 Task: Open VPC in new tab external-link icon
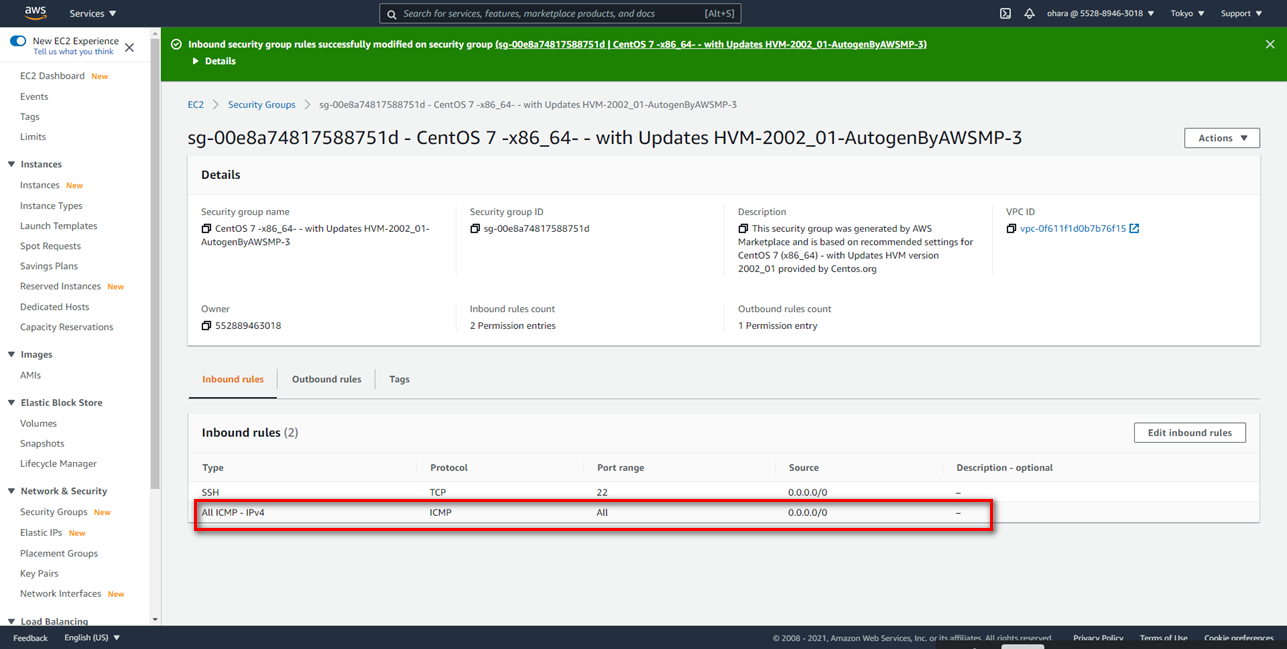tap(1134, 228)
